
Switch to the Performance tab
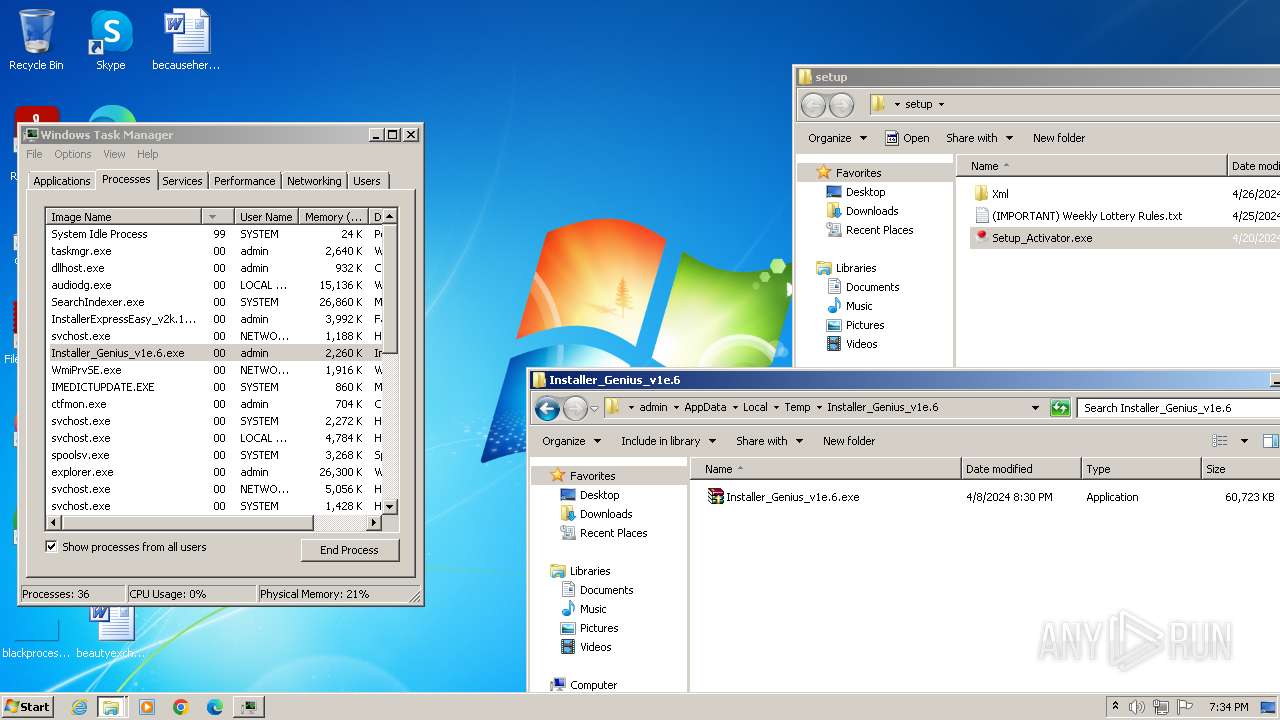(x=244, y=181)
